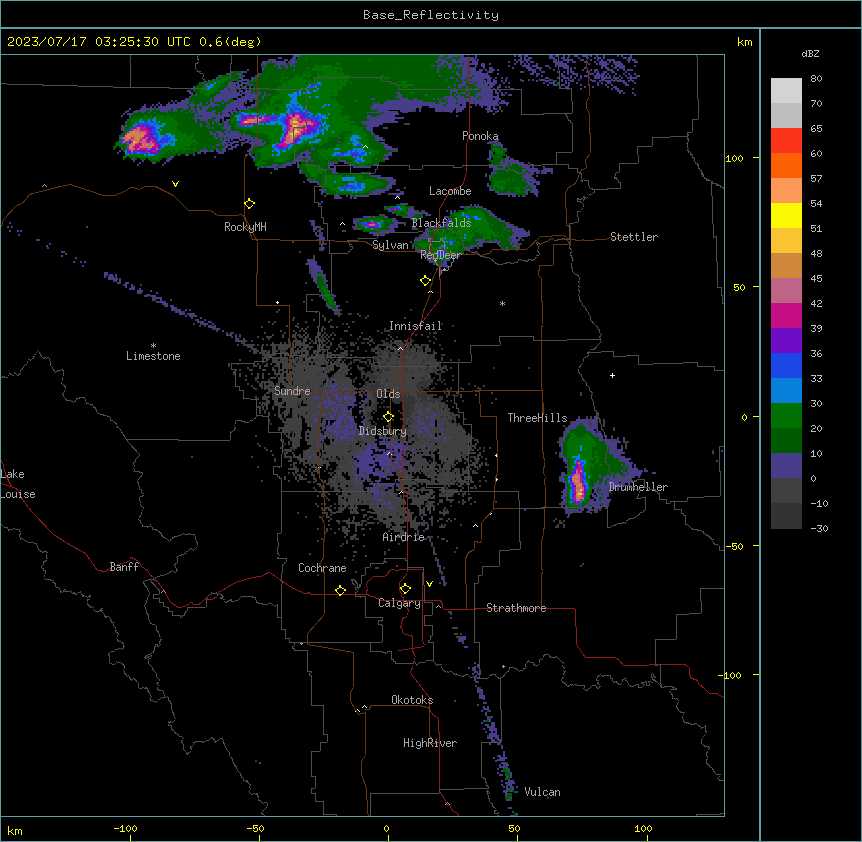
Task: Click the RockyMH label
Action: pos(245,227)
